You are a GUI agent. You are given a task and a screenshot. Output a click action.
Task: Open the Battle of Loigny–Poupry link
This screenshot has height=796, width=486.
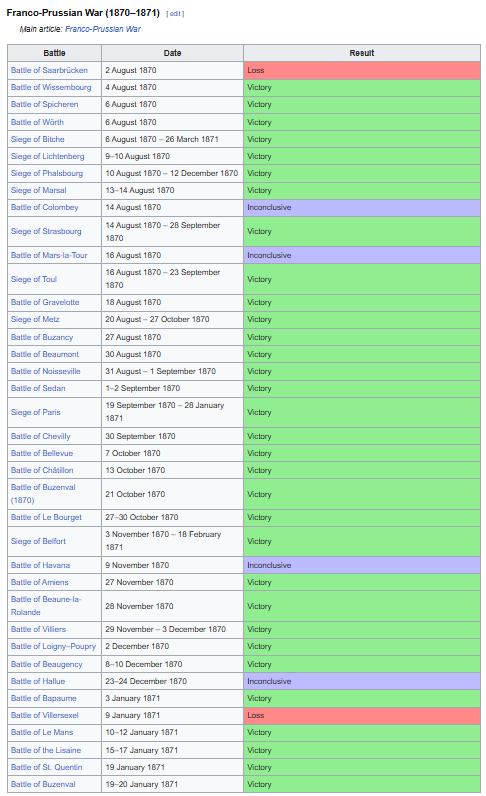[x=53, y=646]
